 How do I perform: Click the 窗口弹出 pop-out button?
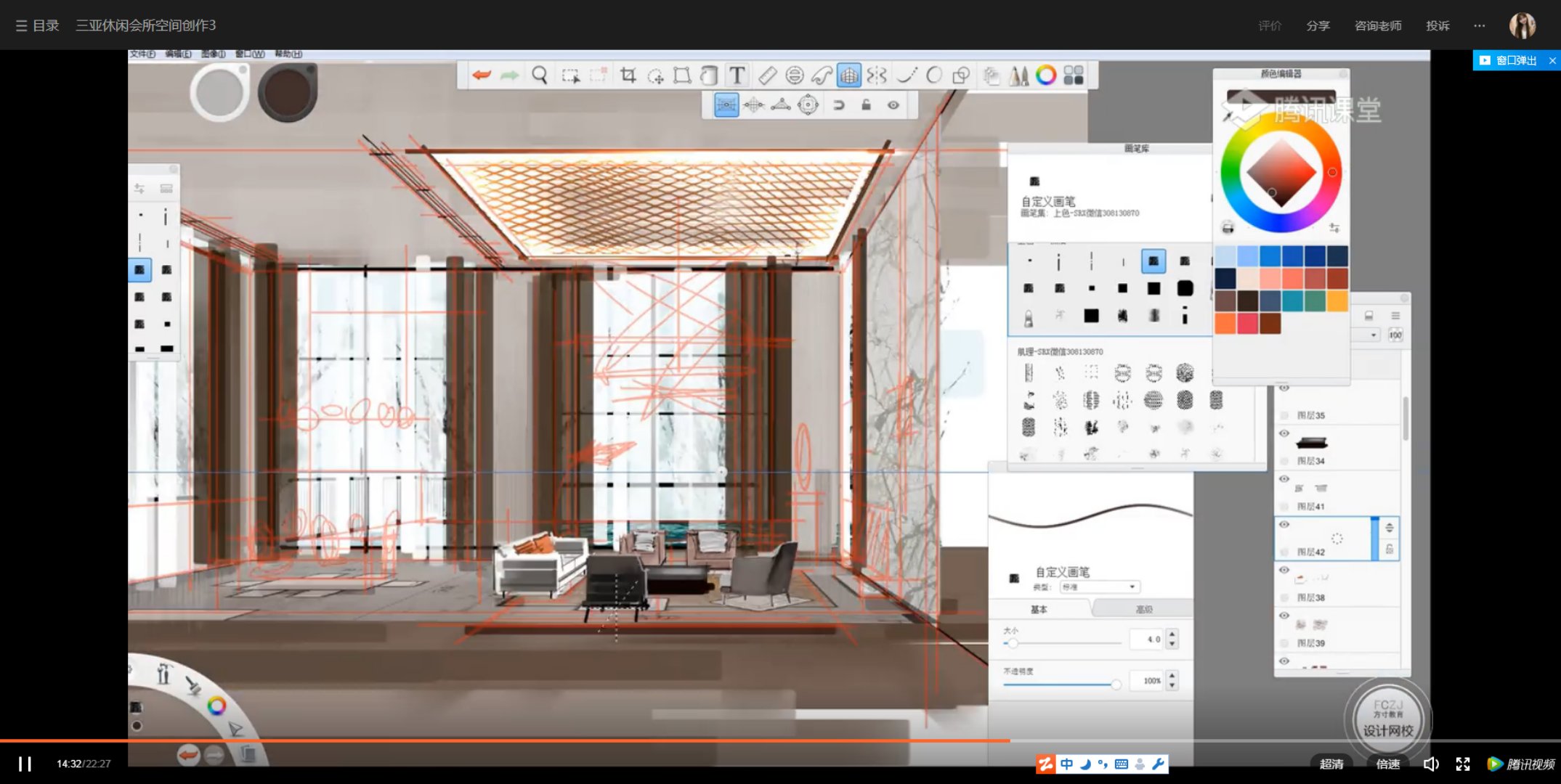(1509, 60)
